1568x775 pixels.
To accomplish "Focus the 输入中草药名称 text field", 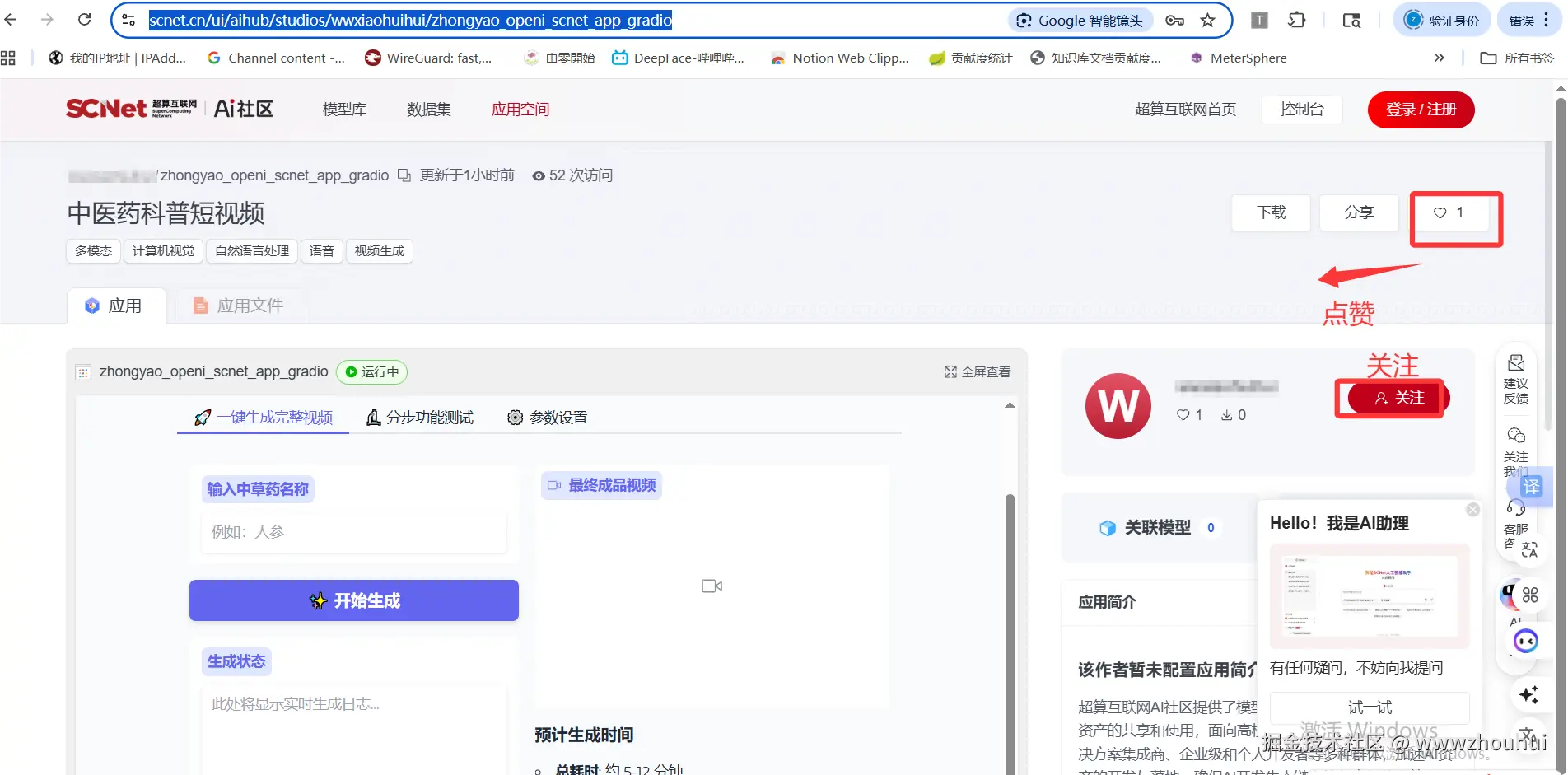I will click(354, 532).
